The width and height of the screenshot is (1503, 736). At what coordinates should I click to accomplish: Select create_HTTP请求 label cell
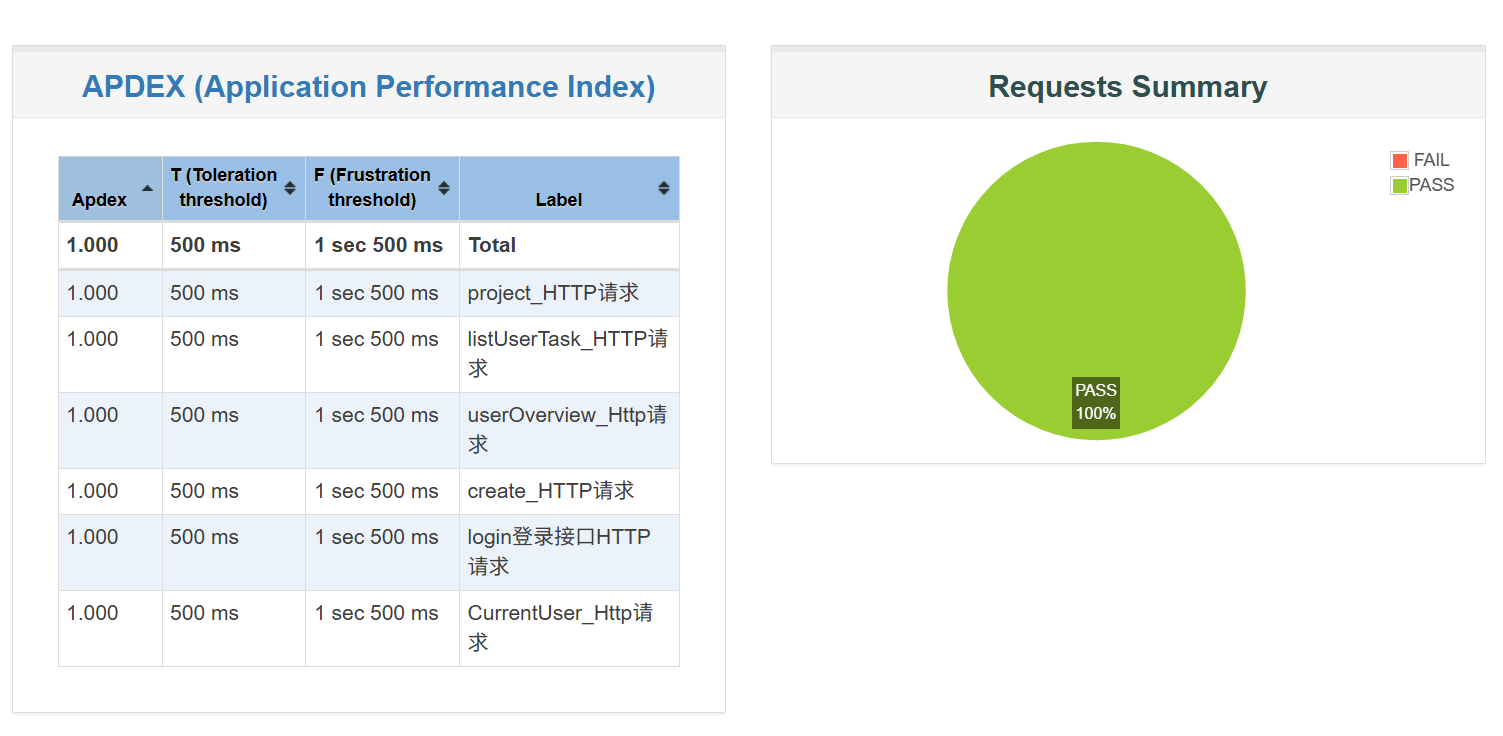tap(569, 491)
